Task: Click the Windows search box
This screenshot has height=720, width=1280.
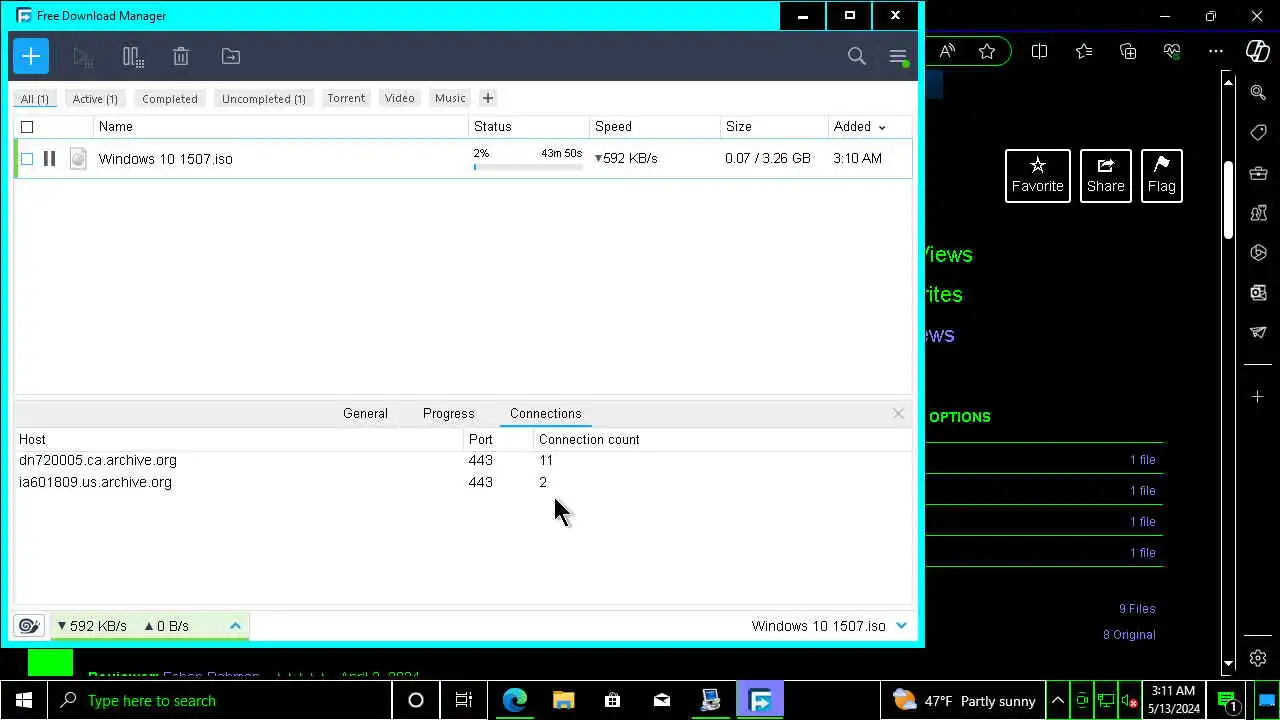Action: click(220, 701)
